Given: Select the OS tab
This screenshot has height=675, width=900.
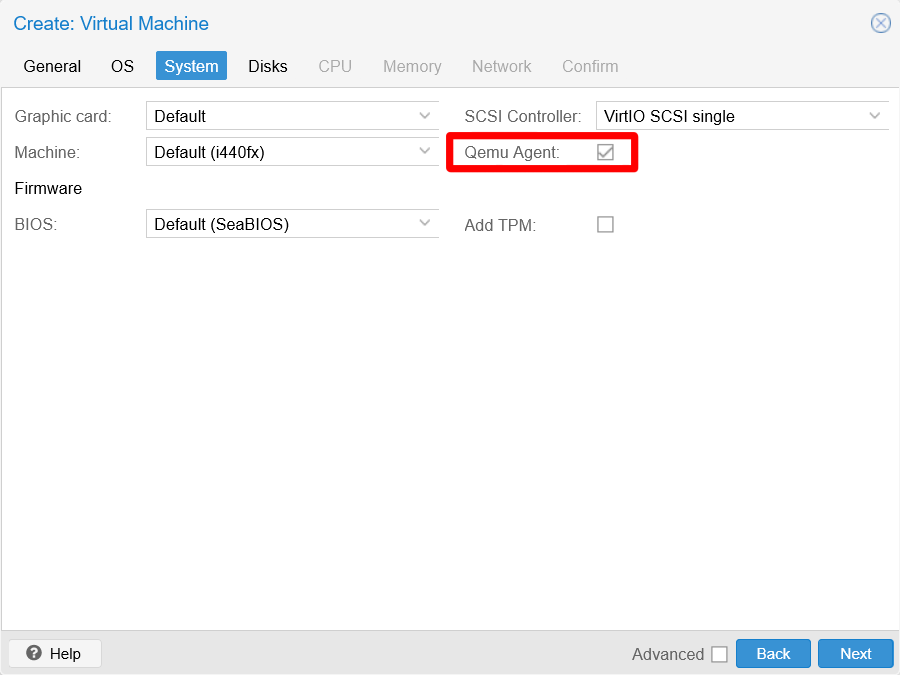Looking at the screenshot, I should (x=122, y=66).
